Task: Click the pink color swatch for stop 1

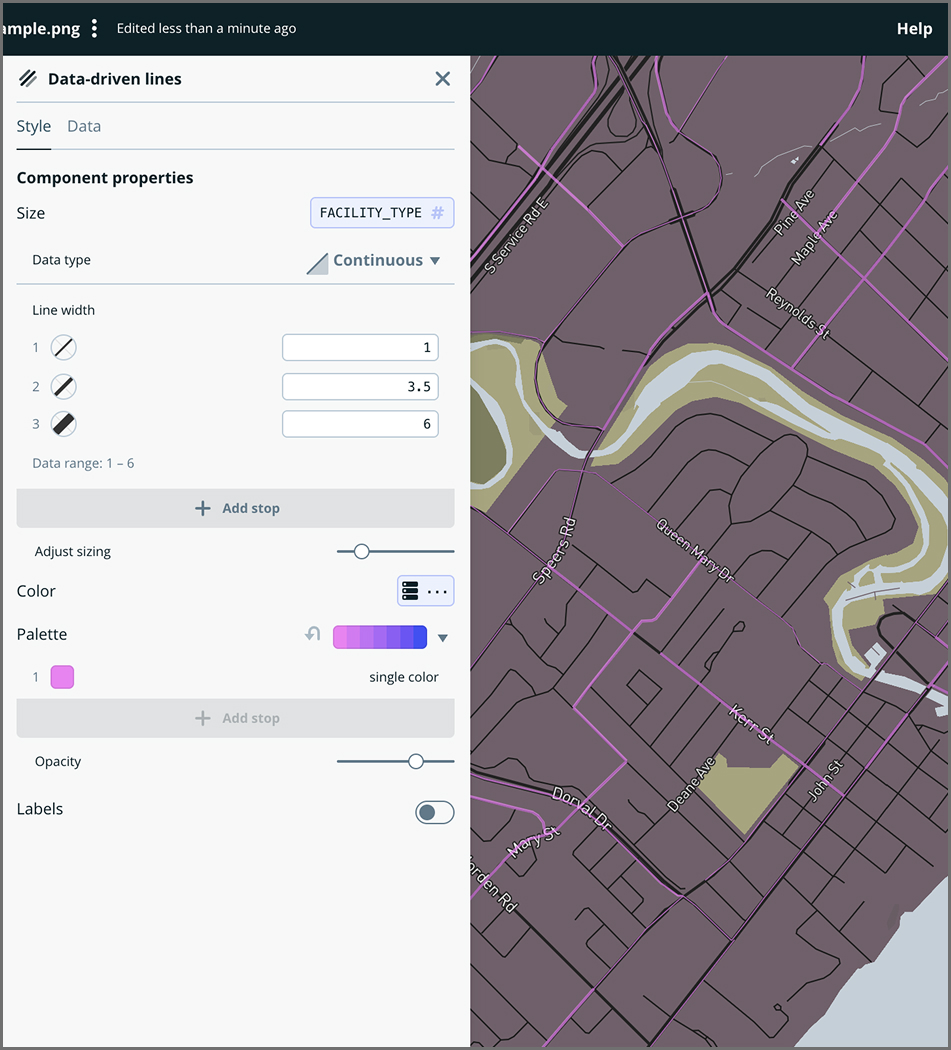Action: [x=62, y=677]
